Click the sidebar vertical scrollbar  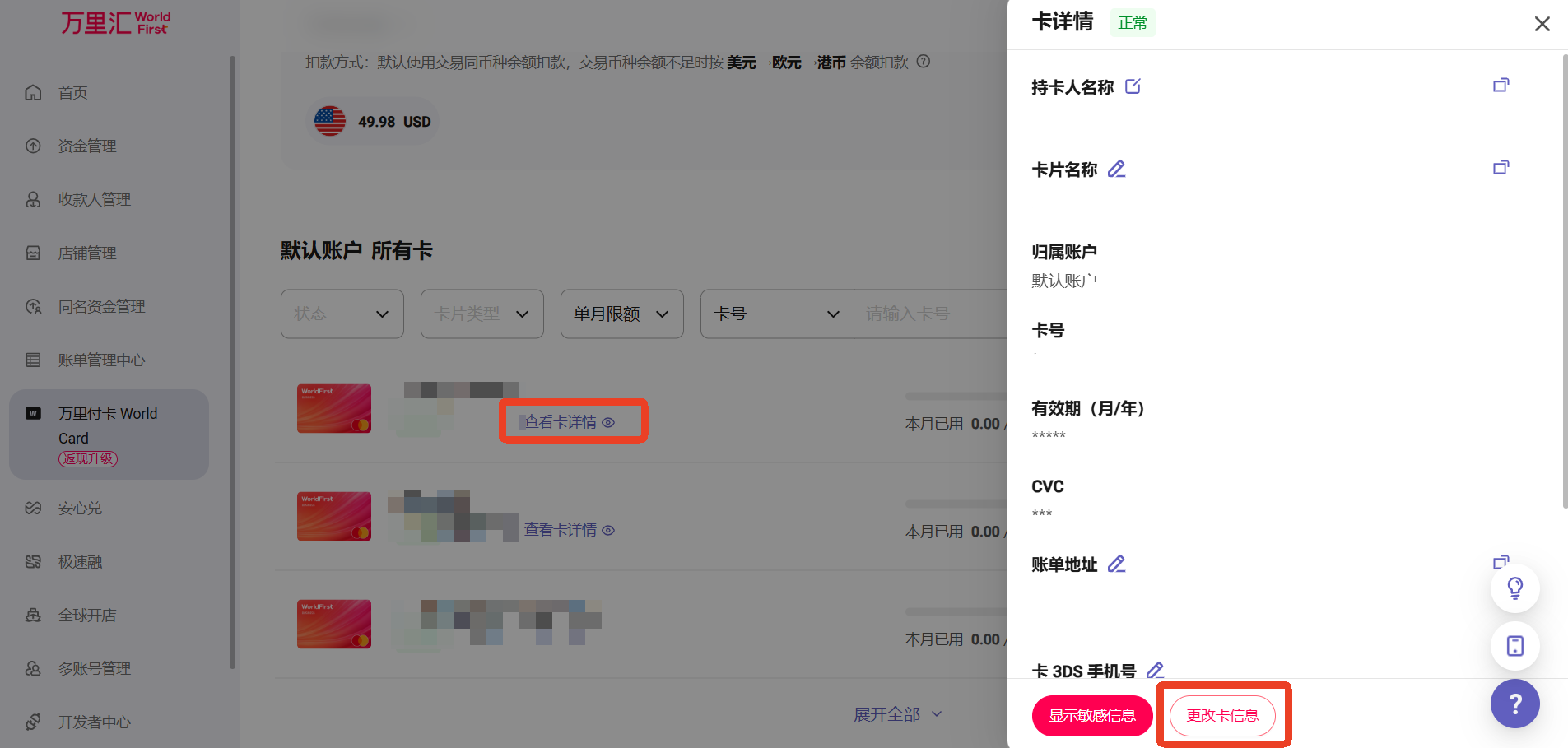pos(232,362)
